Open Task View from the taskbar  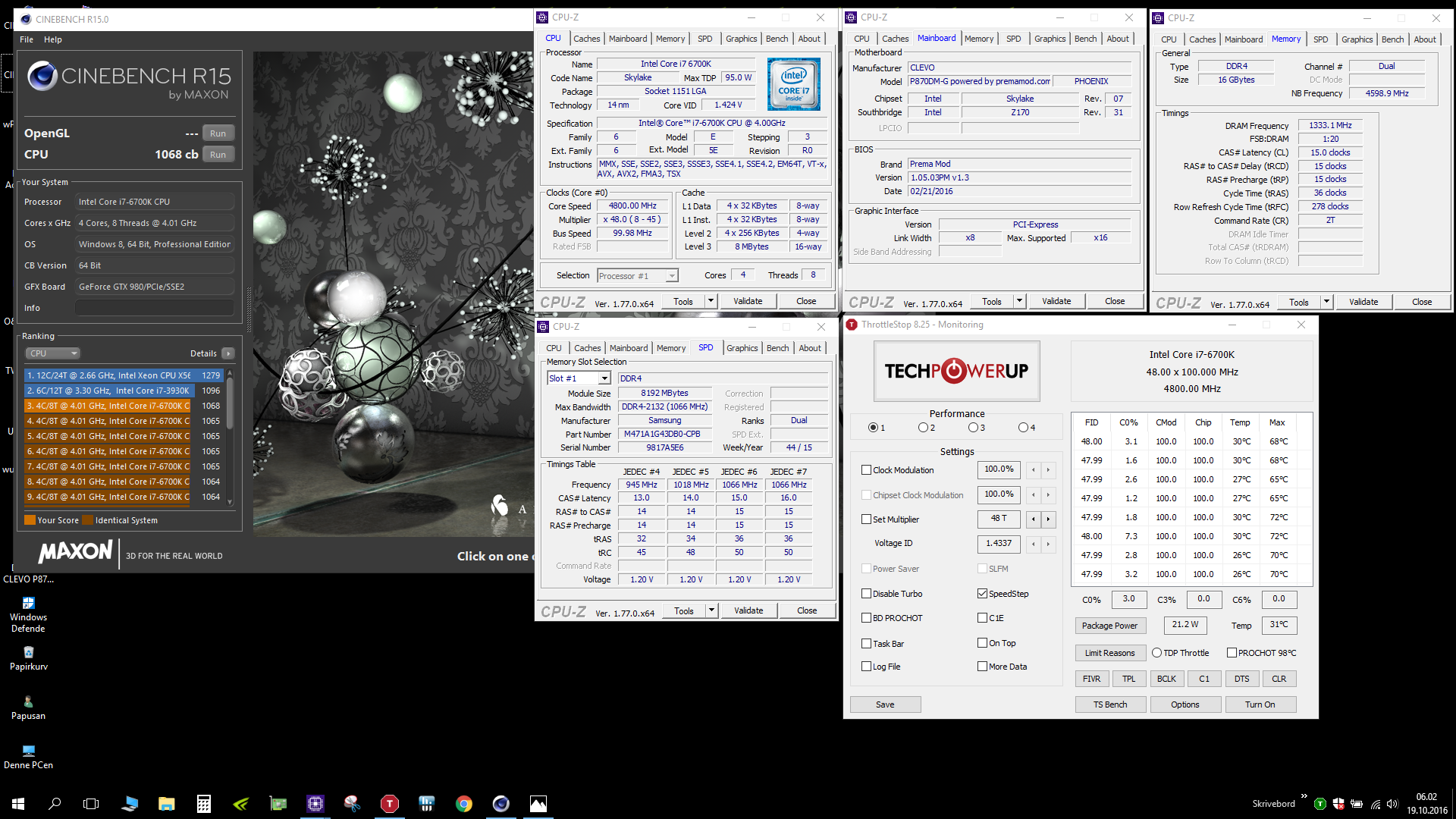(91, 804)
